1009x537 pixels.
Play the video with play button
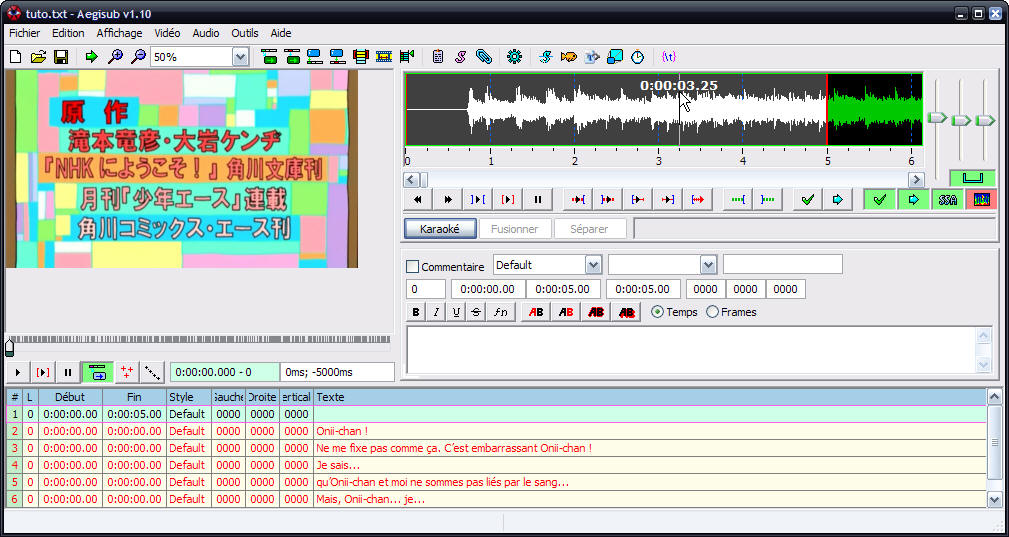coord(18,372)
